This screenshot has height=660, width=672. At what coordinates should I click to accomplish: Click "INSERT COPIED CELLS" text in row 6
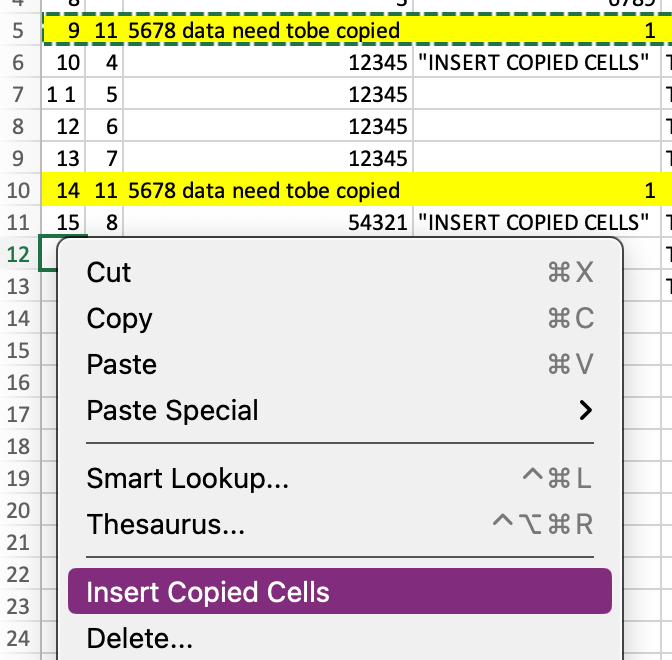[x=535, y=63]
